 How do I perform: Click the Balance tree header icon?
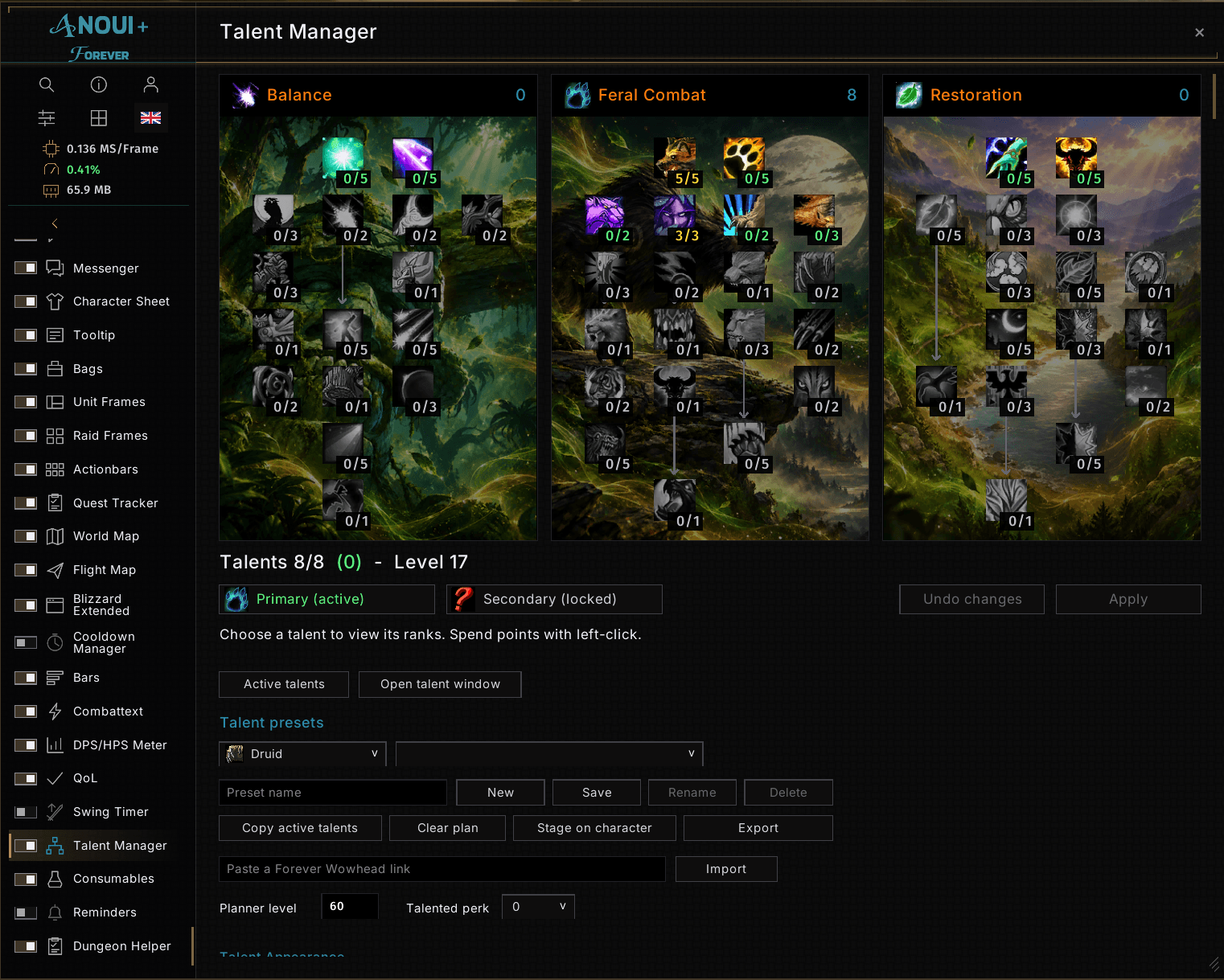245,95
